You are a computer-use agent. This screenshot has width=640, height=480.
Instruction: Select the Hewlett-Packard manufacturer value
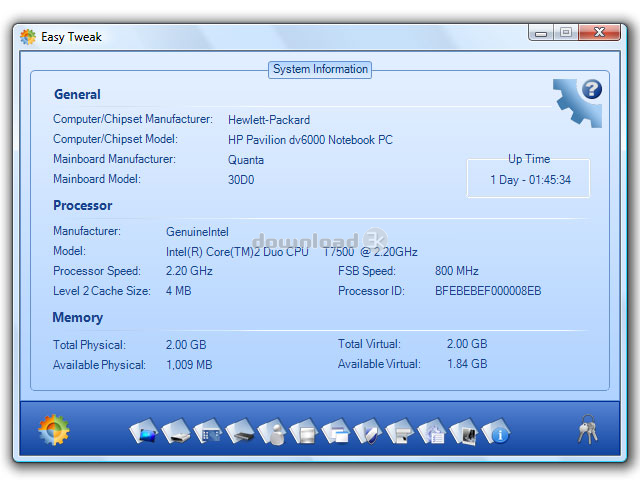(x=269, y=120)
